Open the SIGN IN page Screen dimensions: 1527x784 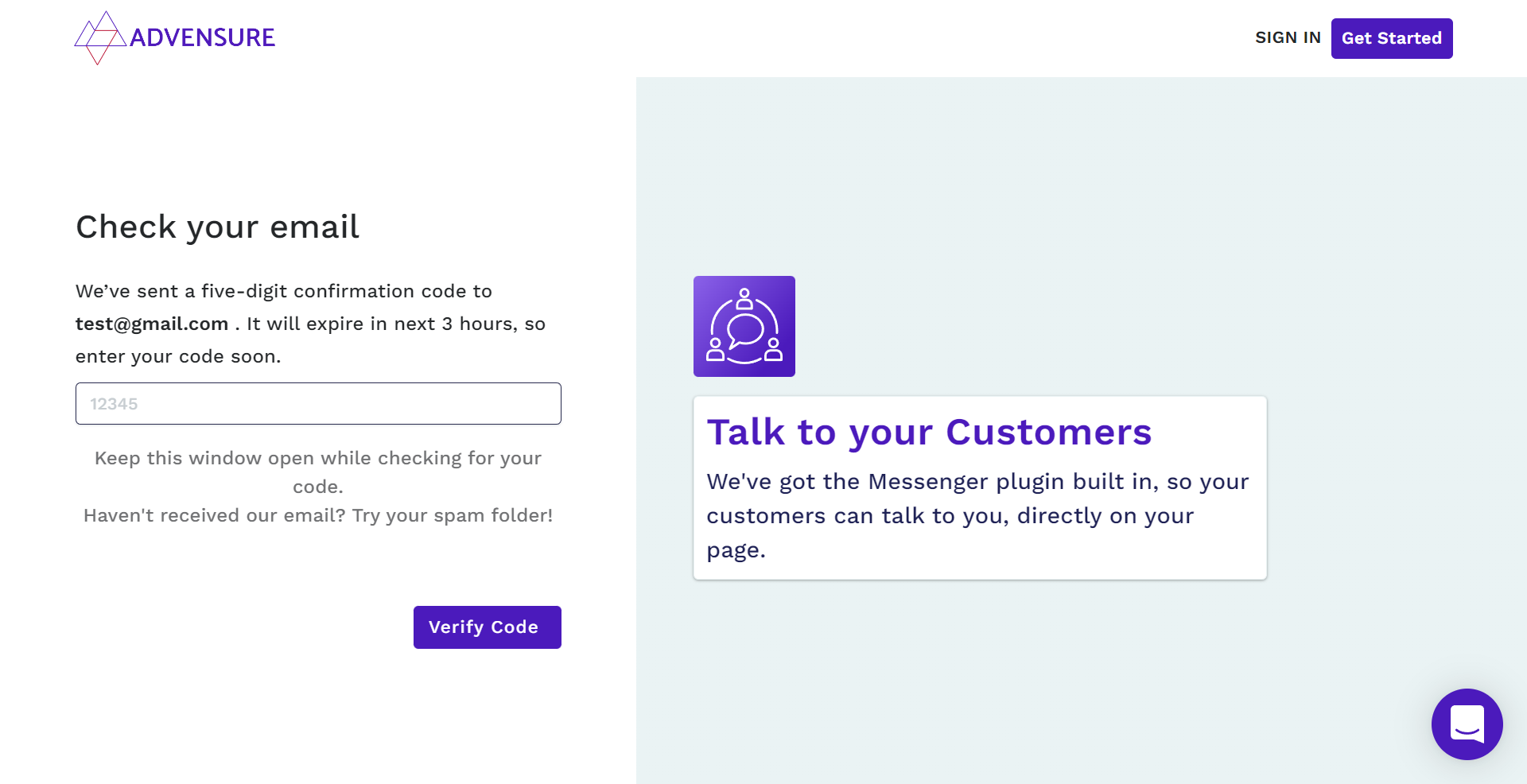[1288, 37]
